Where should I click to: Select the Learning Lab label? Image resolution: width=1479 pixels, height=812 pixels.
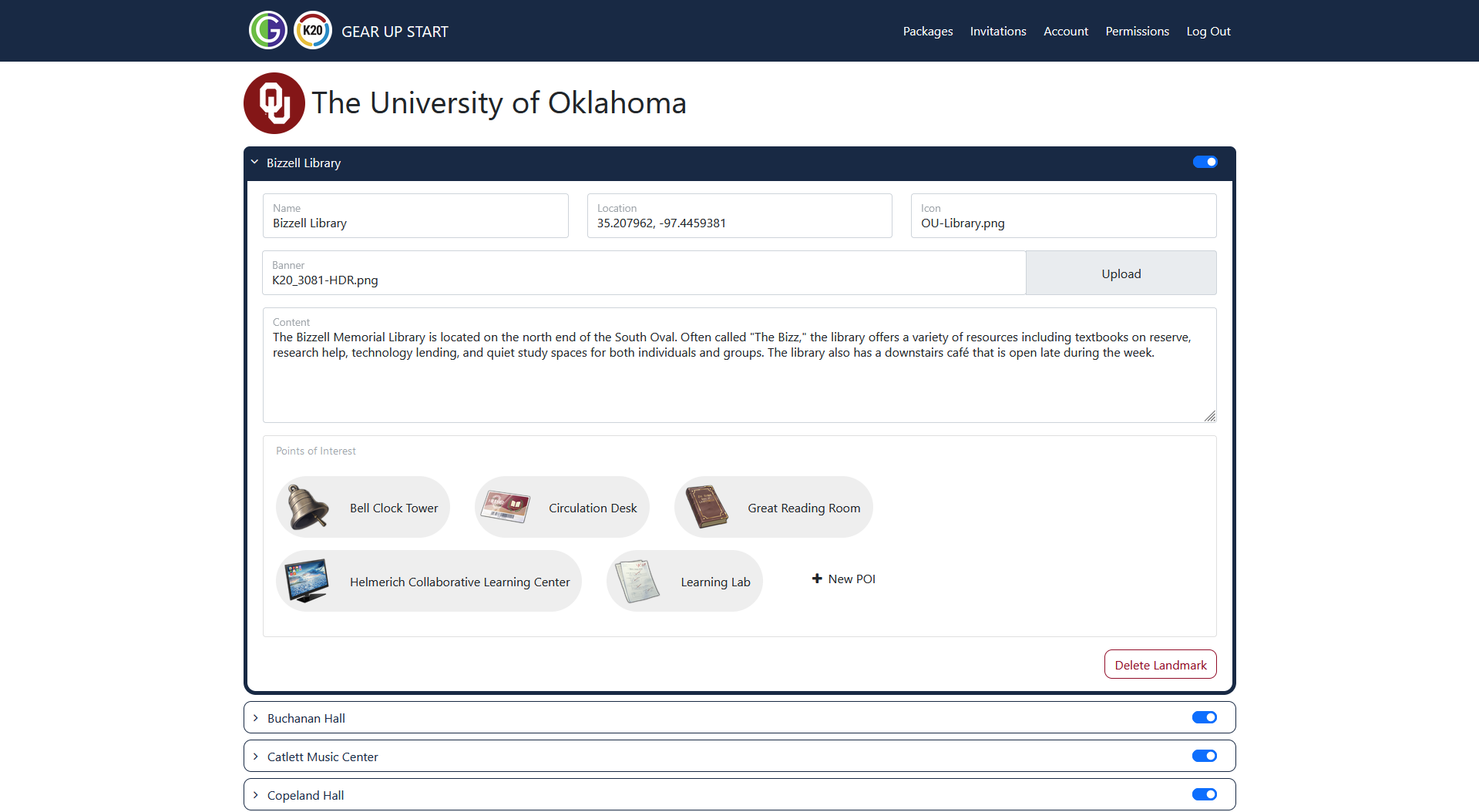715,582
